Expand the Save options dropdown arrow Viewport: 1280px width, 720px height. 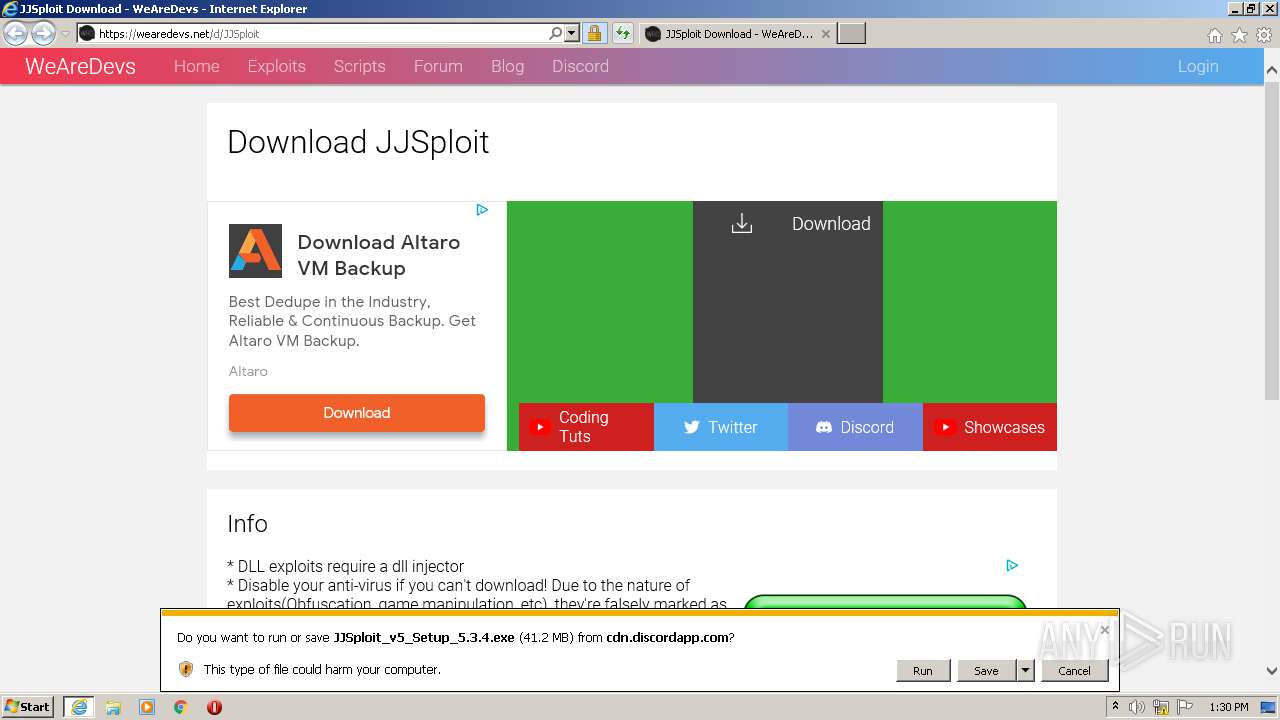pos(1025,671)
